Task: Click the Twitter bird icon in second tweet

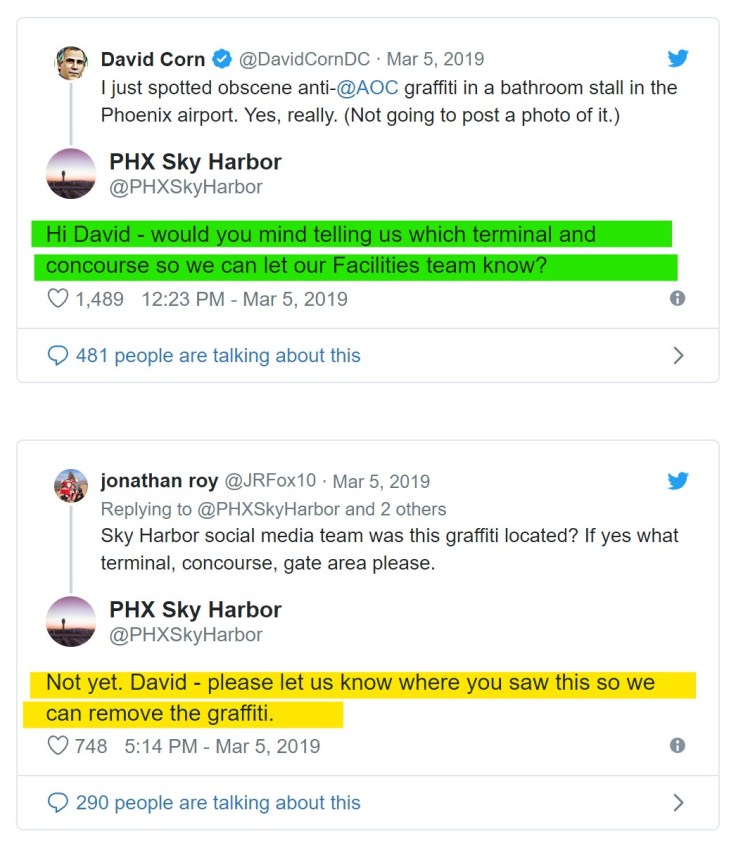Action: [678, 481]
